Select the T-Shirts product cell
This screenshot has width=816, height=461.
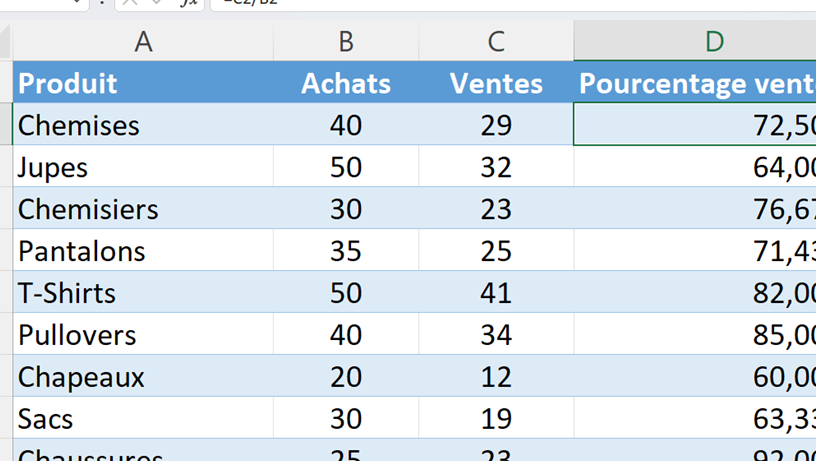coord(143,293)
